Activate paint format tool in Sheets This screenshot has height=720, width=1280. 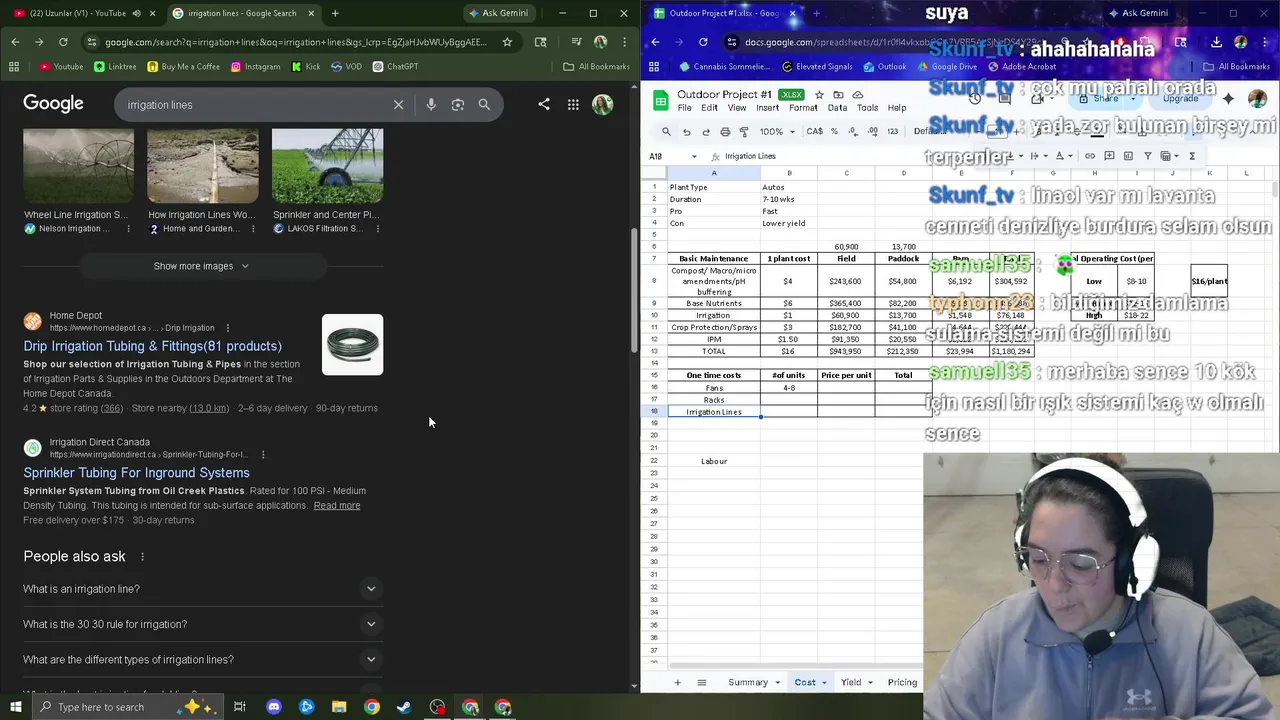(x=744, y=131)
